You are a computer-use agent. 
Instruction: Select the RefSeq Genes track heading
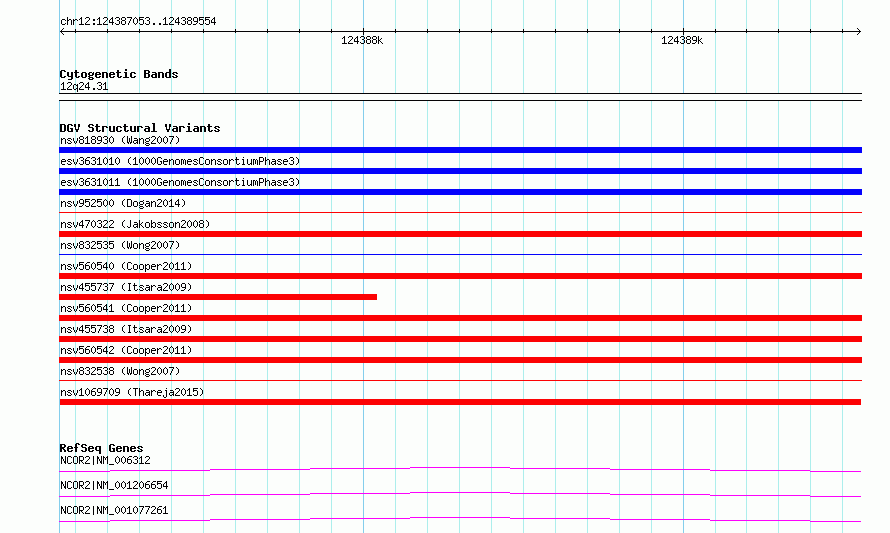coord(101,448)
